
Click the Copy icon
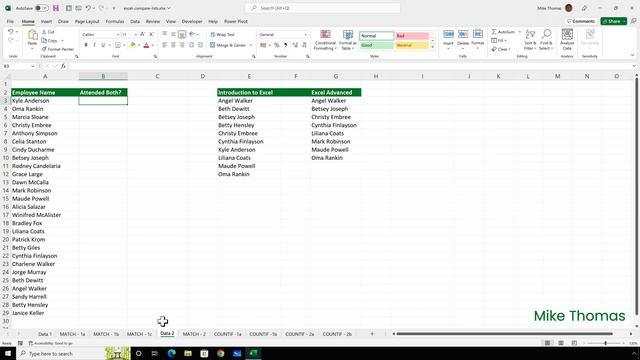click(x=44, y=40)
